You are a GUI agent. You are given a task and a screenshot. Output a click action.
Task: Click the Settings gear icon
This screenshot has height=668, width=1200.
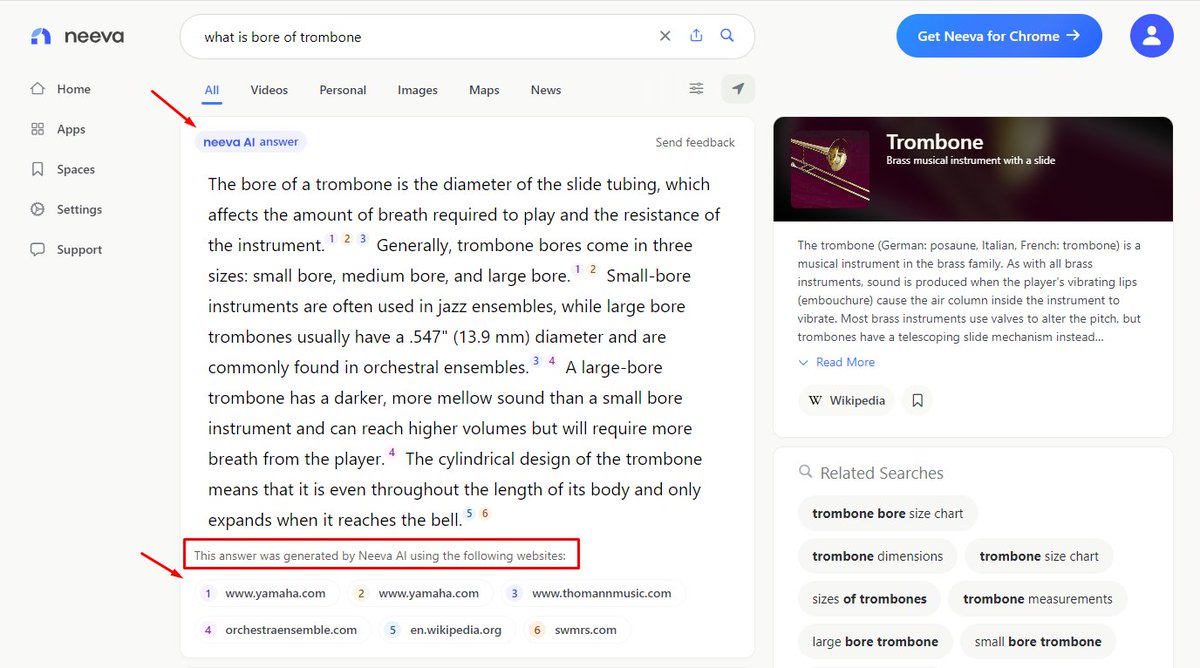pyautogui.click(x=38, y=209)
